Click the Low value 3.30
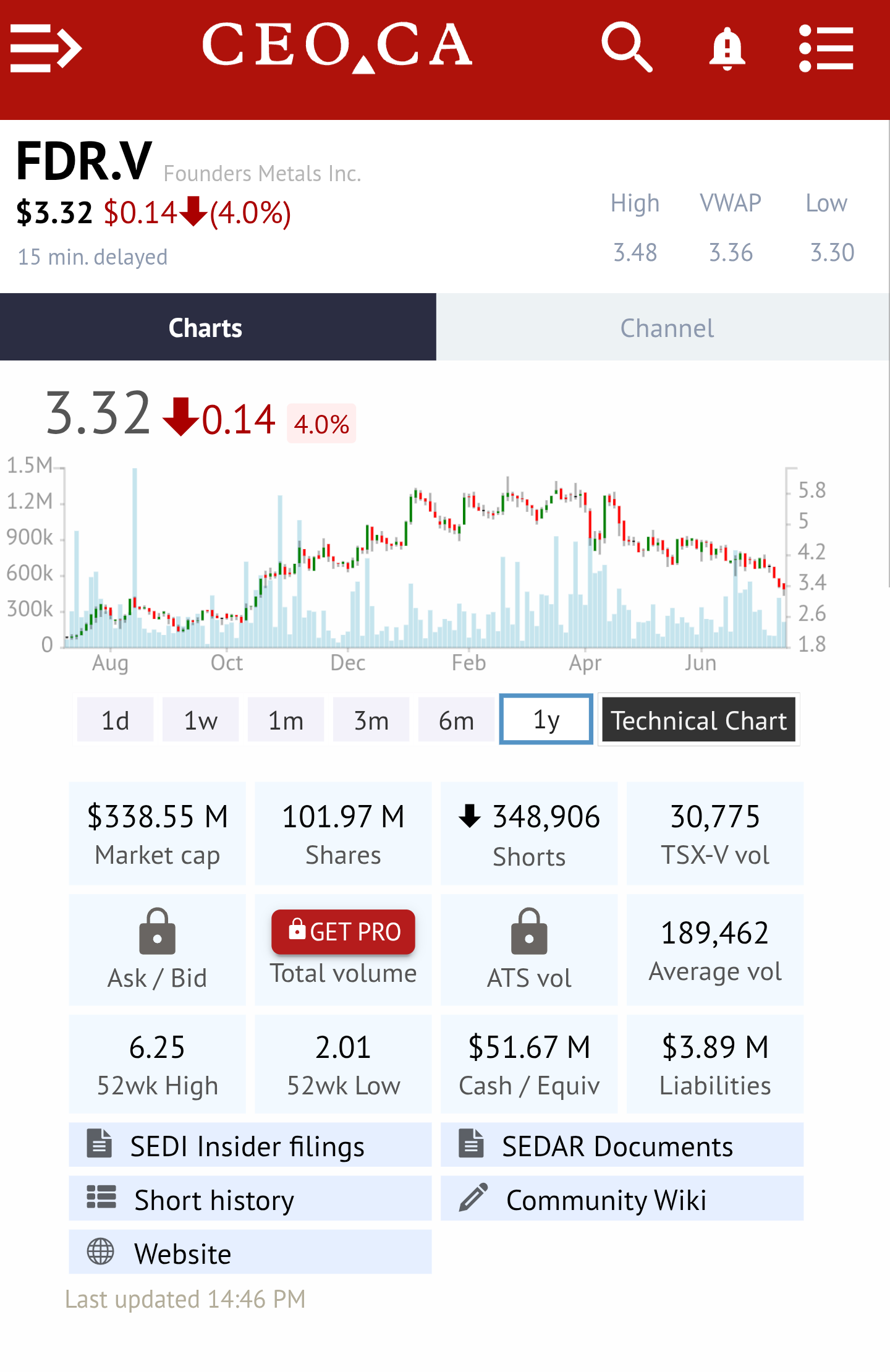 (x=832, y=253)
